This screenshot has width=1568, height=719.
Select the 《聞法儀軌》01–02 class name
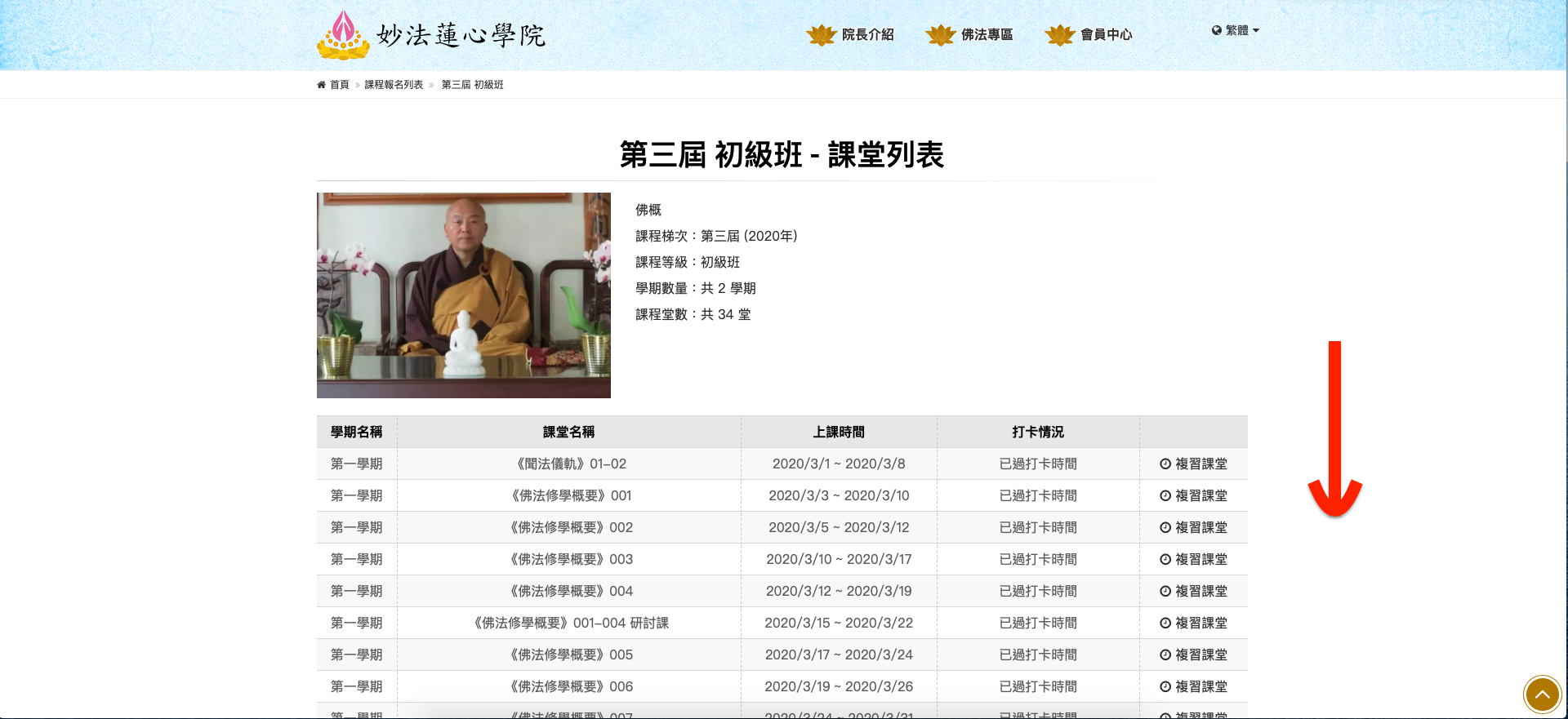[569, 464]
